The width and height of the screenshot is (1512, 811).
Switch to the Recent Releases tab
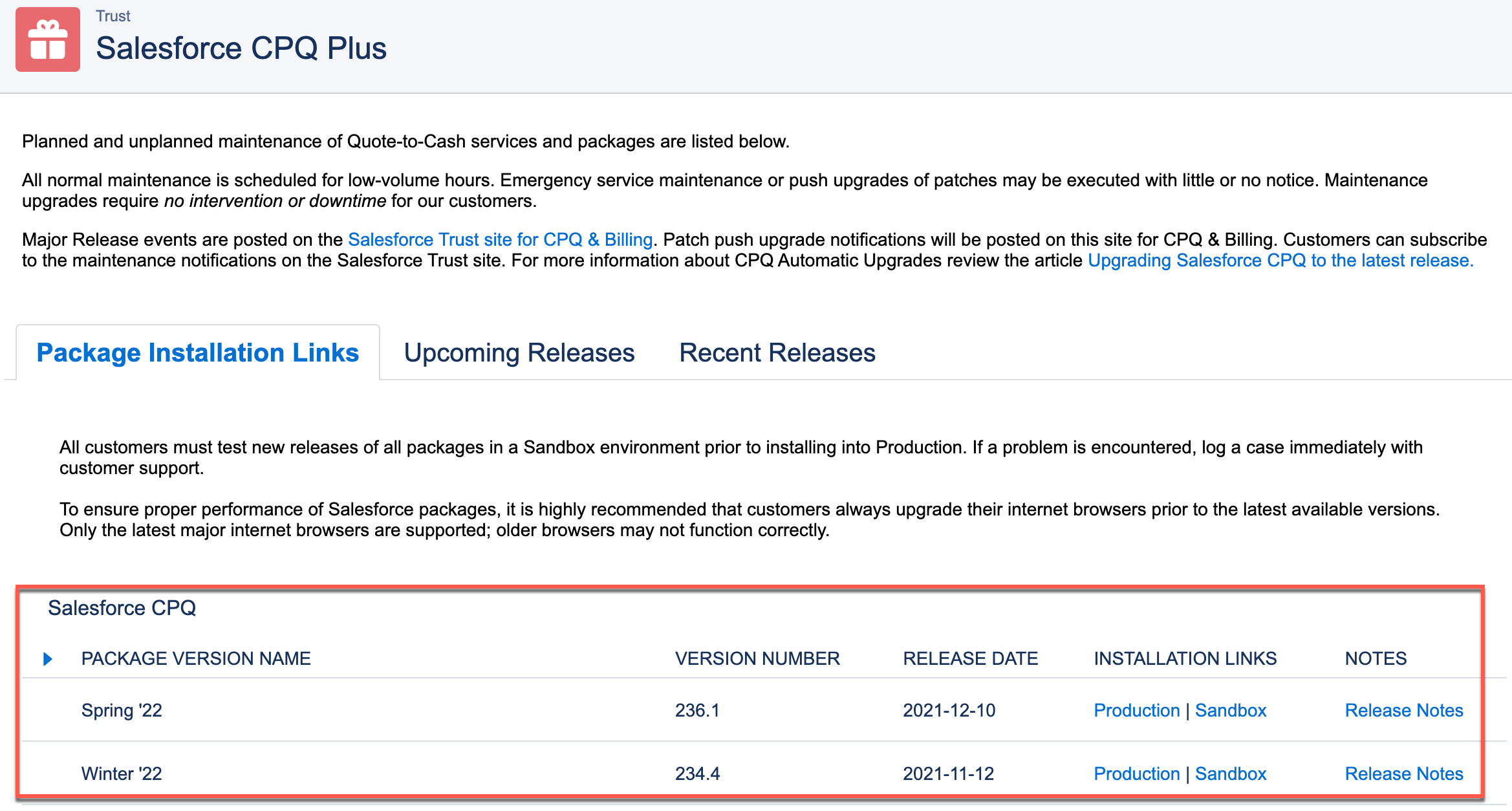click(x=777, y=352)
